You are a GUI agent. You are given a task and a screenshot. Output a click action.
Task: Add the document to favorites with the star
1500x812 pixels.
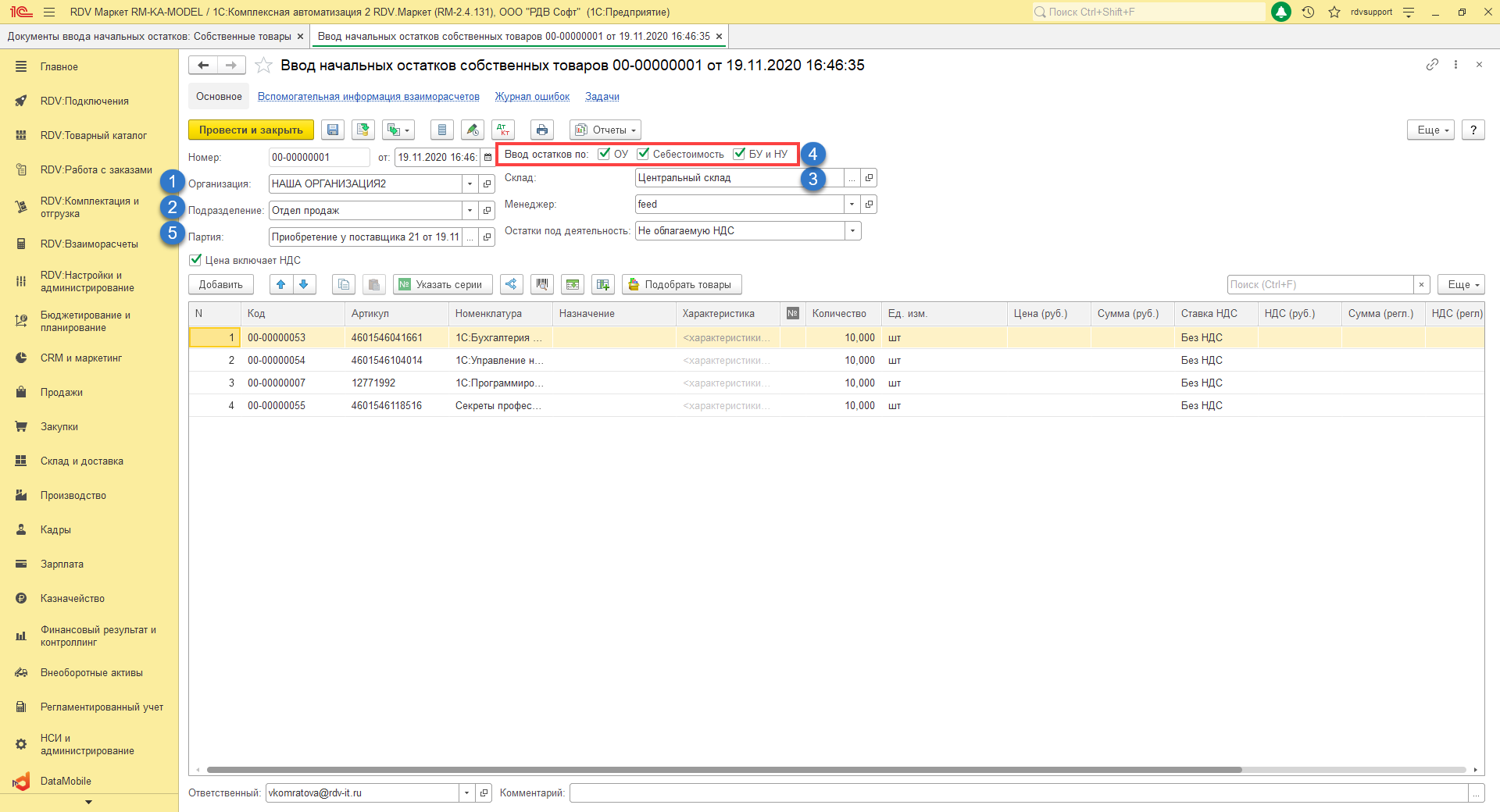tap(264, 66)
